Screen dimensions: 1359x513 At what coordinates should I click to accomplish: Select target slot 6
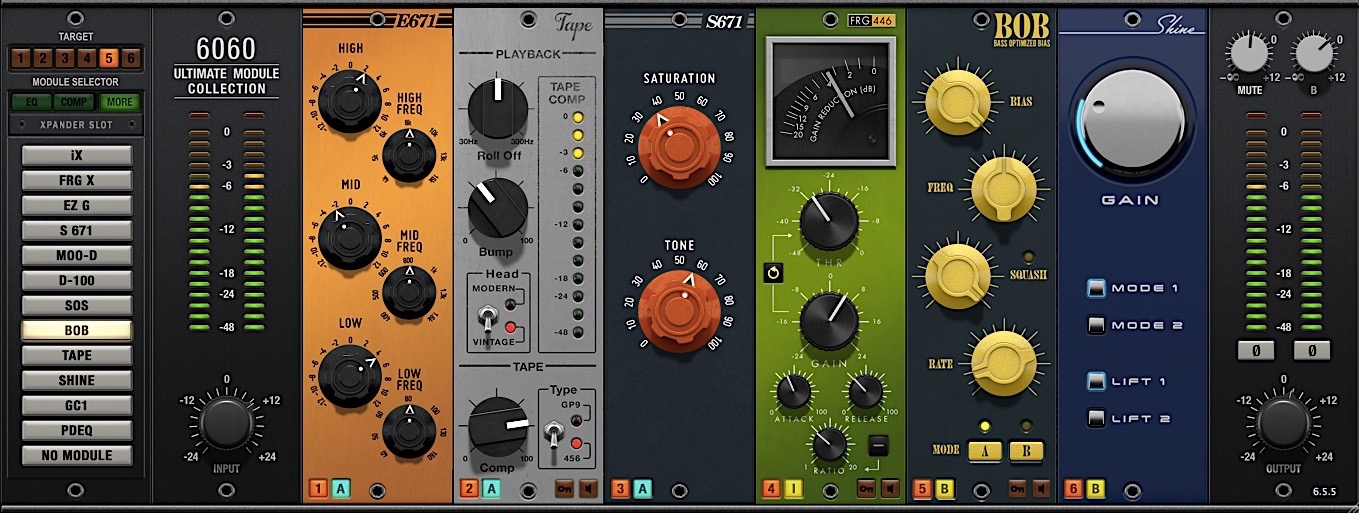(131, 58)
